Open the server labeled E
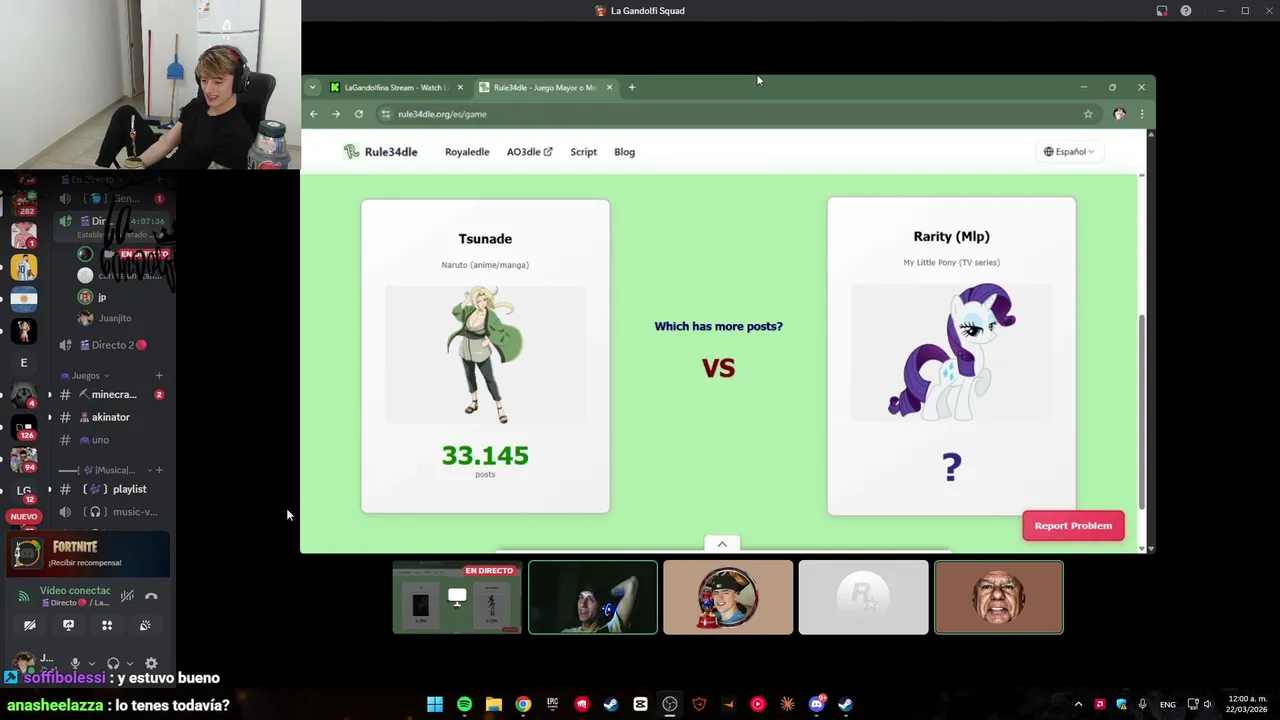This screenshot has width=1280, height=720. click(24, 363)
